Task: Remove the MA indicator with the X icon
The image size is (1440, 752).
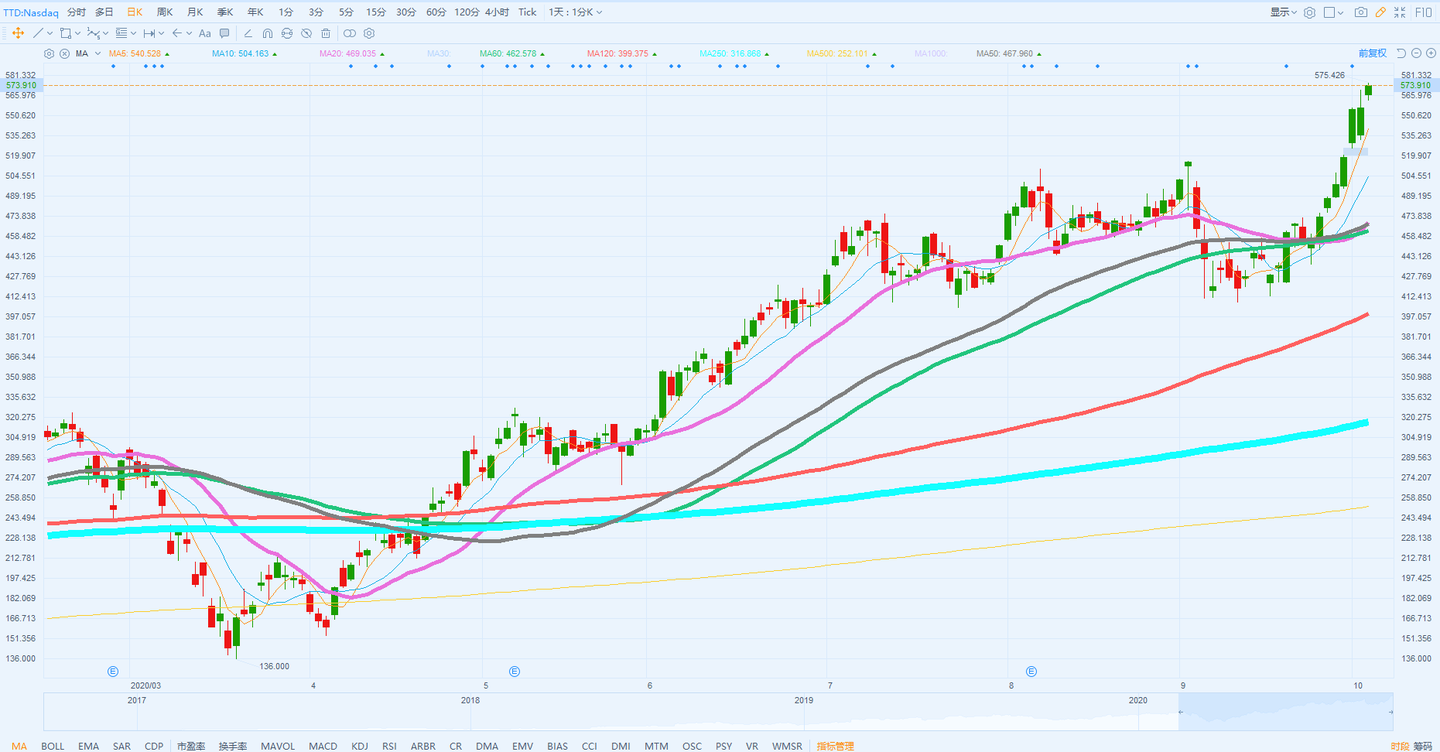Action: point(65,53)
